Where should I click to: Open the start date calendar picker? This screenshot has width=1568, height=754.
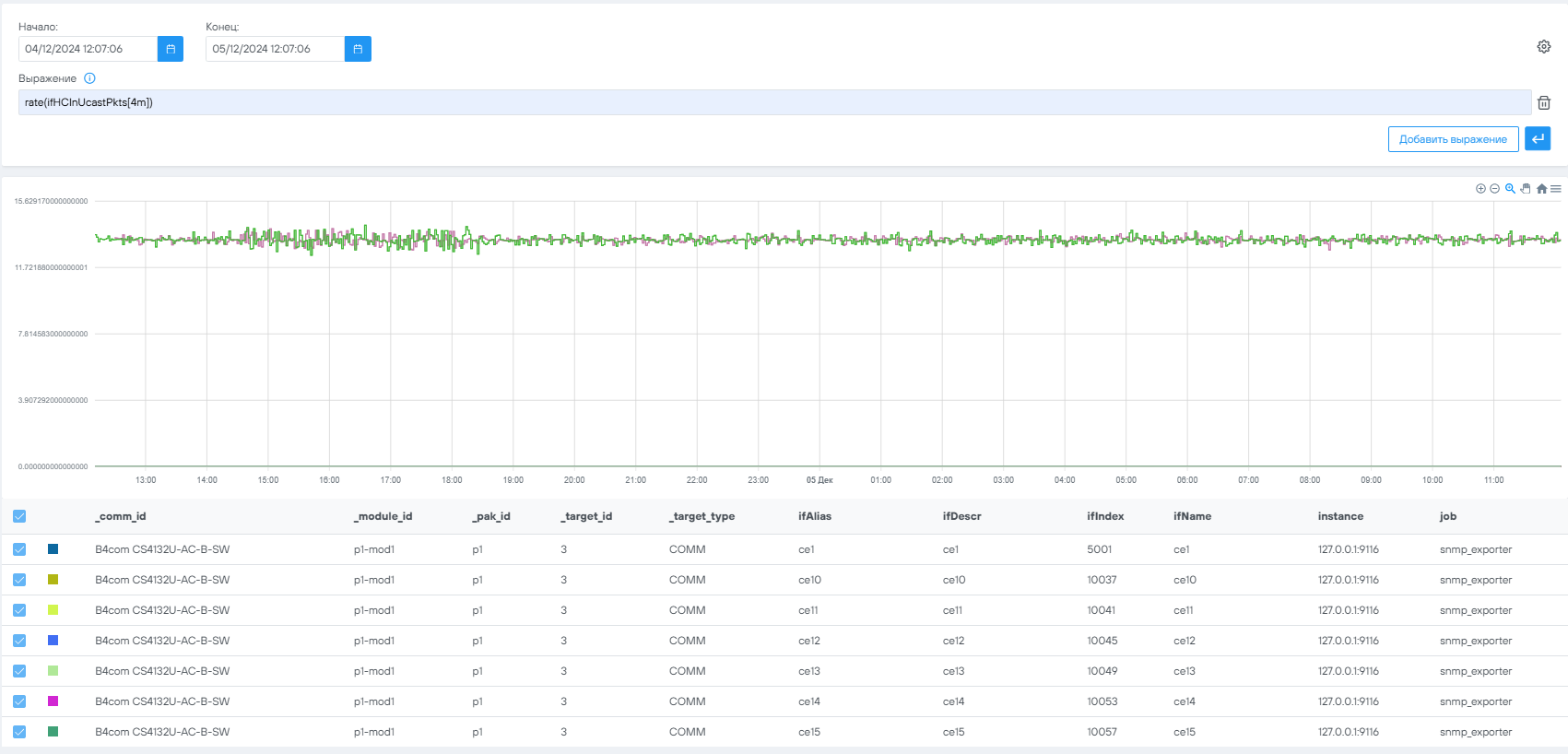pyautogui.click(x=171, y=49)
